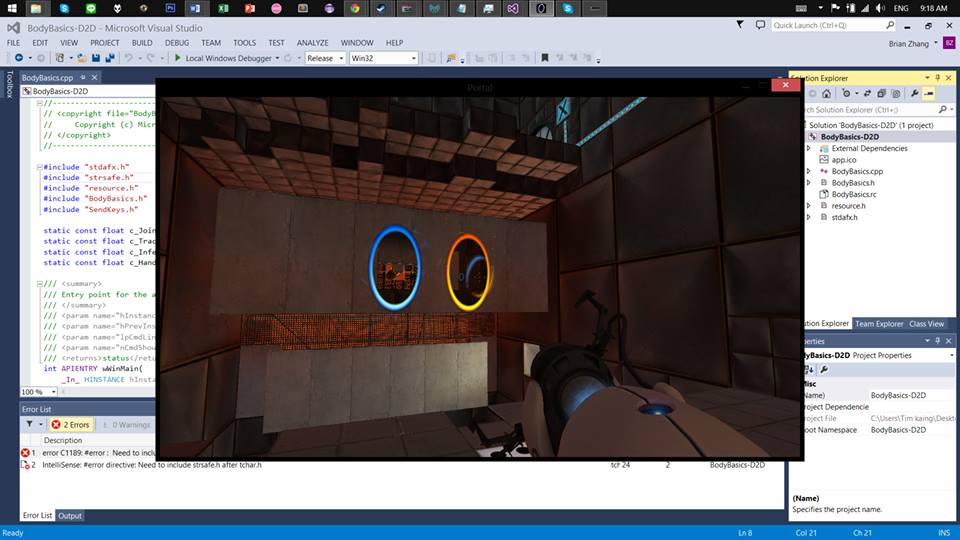This screenshot has height=540, width=960.
Task: Pin the BodyBasics.cpp editor tab
Action: click(x=83, y=77)
